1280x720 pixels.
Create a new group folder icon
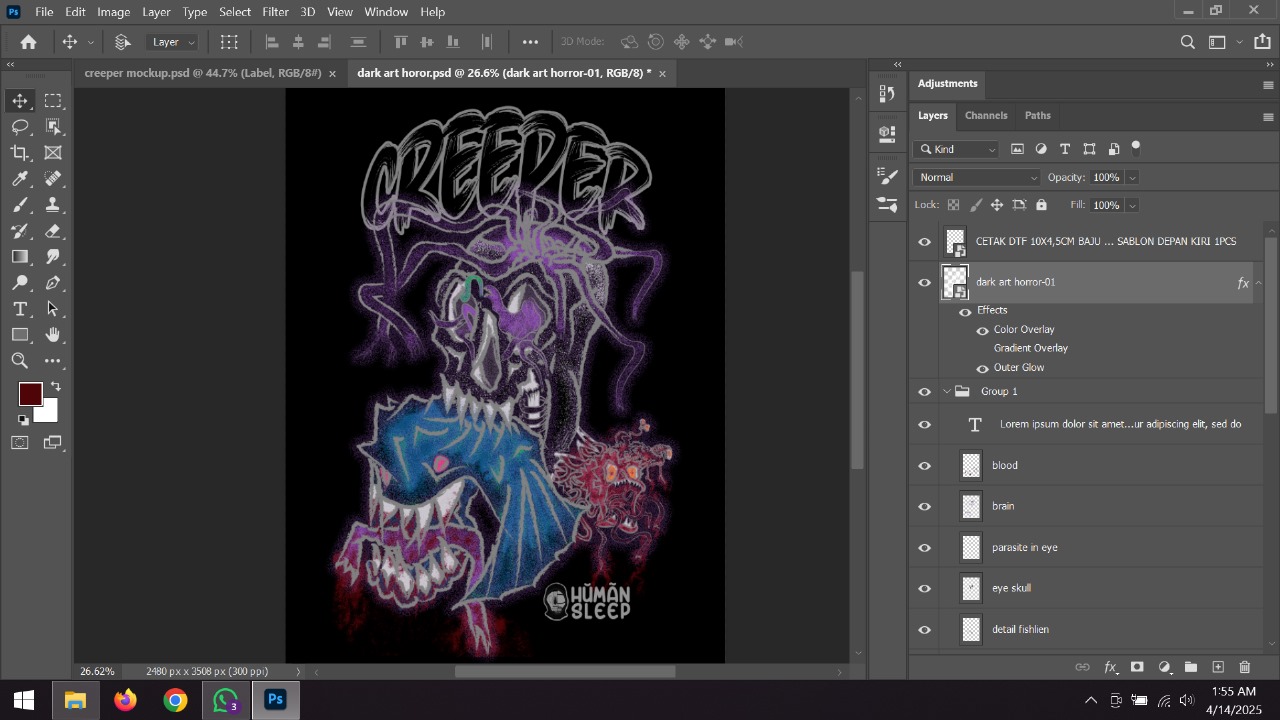(x=1191, y=667)
